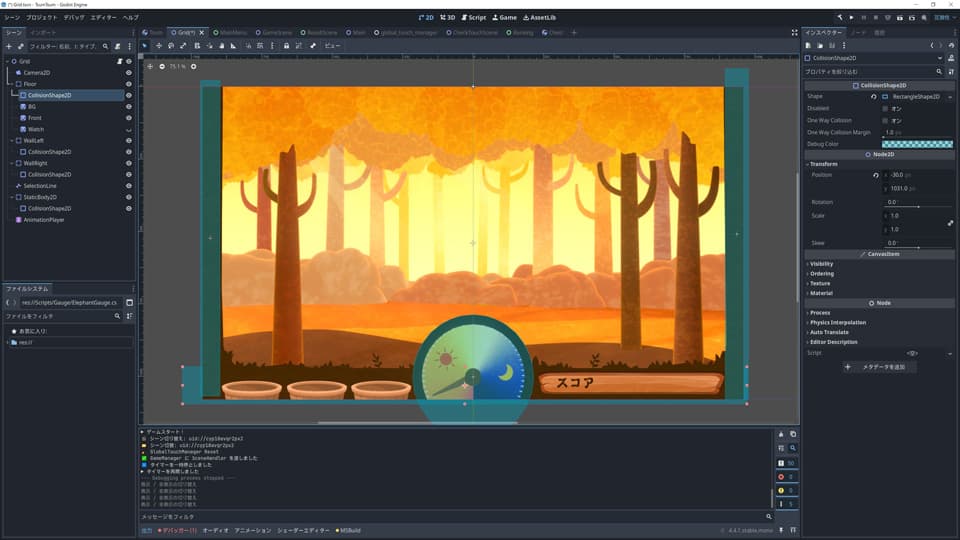The image size is (960, 540).
Task: Instance a child scene via link icon
Action: click(x=20, y=47)
